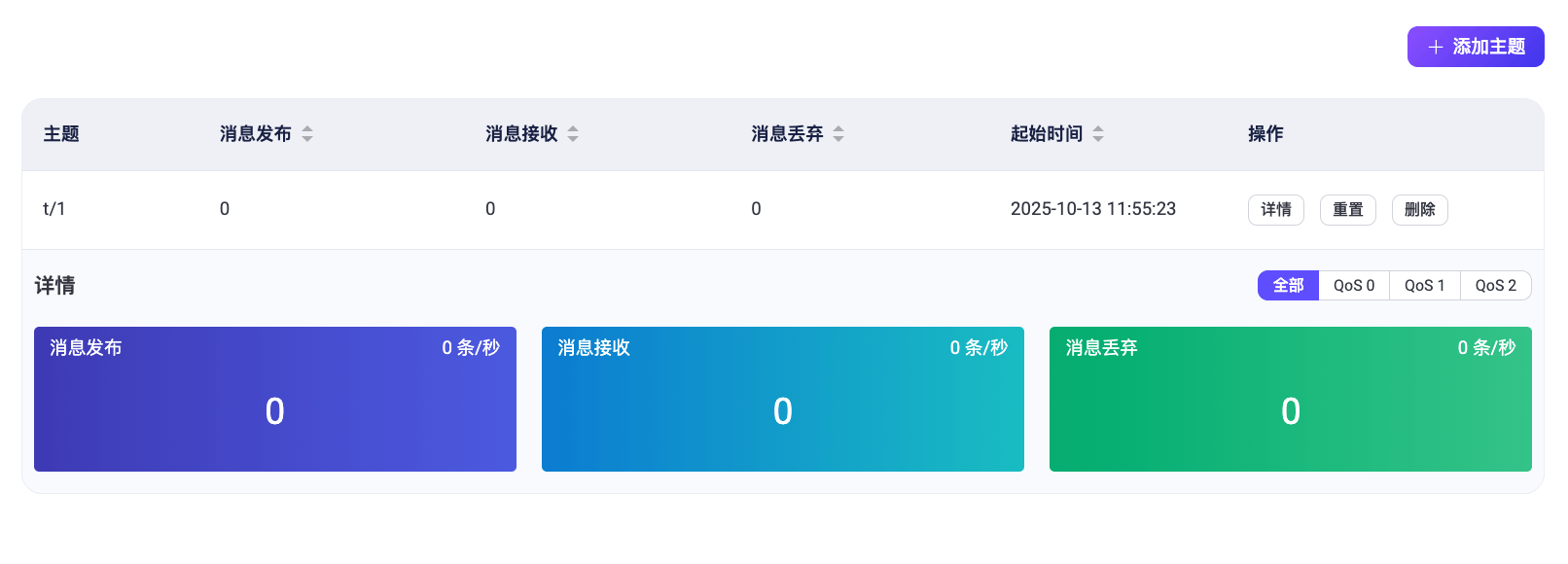Select the topic name t/1 in the table
1568x564 pixels.
pos(53,208)
